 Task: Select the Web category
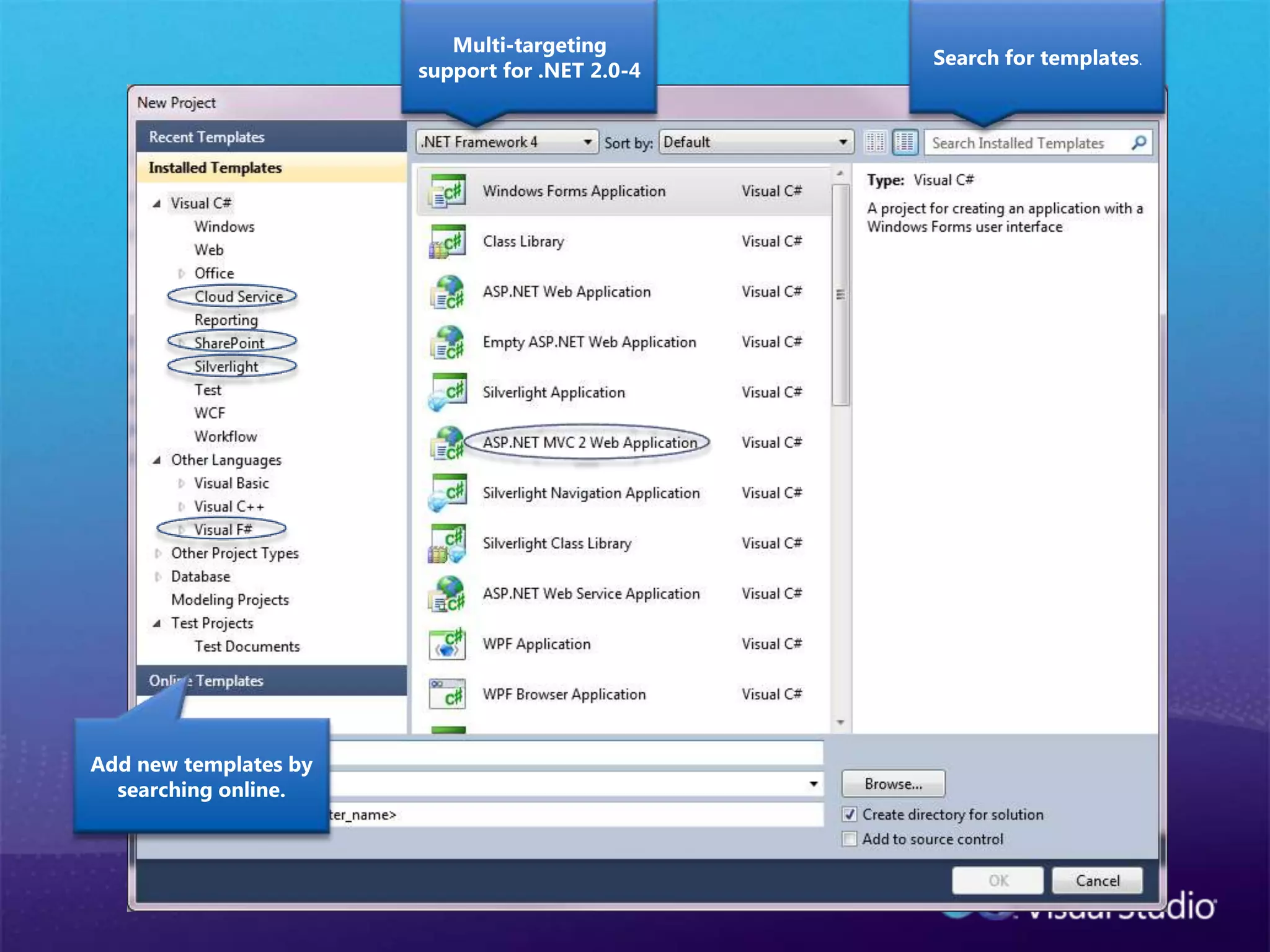(x=209, y=250)
